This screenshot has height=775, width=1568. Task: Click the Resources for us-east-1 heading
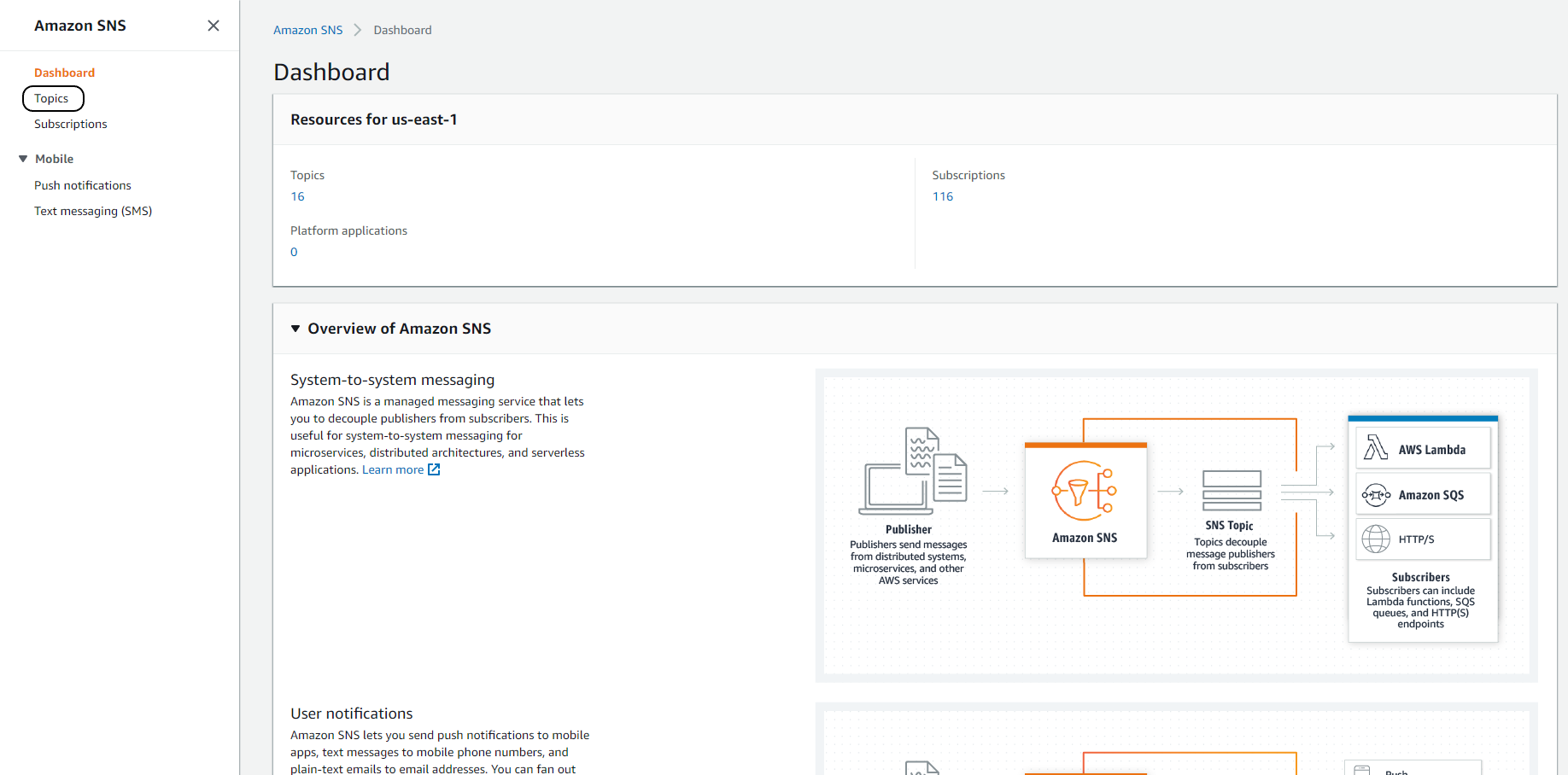click(374, 119)
